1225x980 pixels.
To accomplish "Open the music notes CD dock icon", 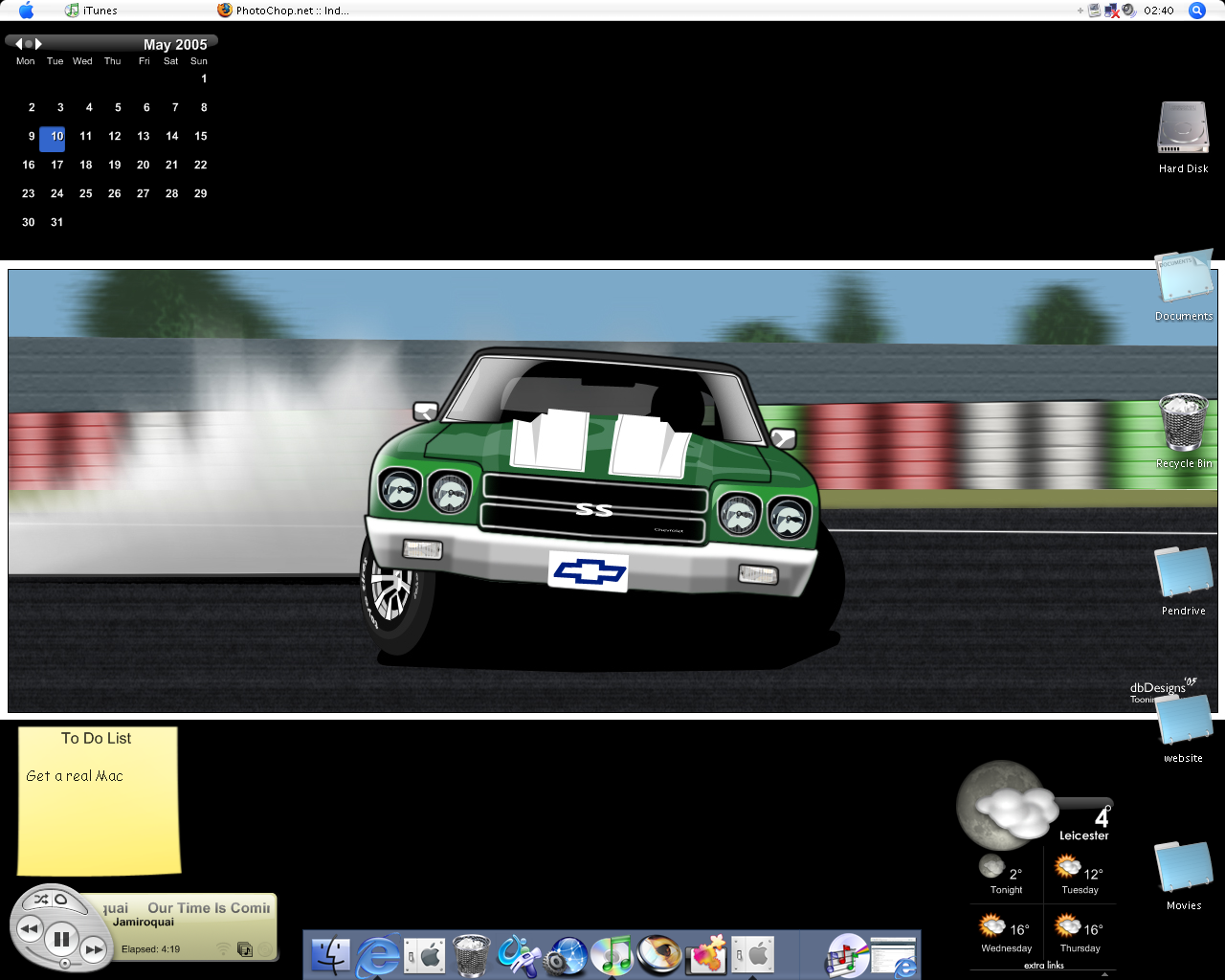I will pos(848,955).
